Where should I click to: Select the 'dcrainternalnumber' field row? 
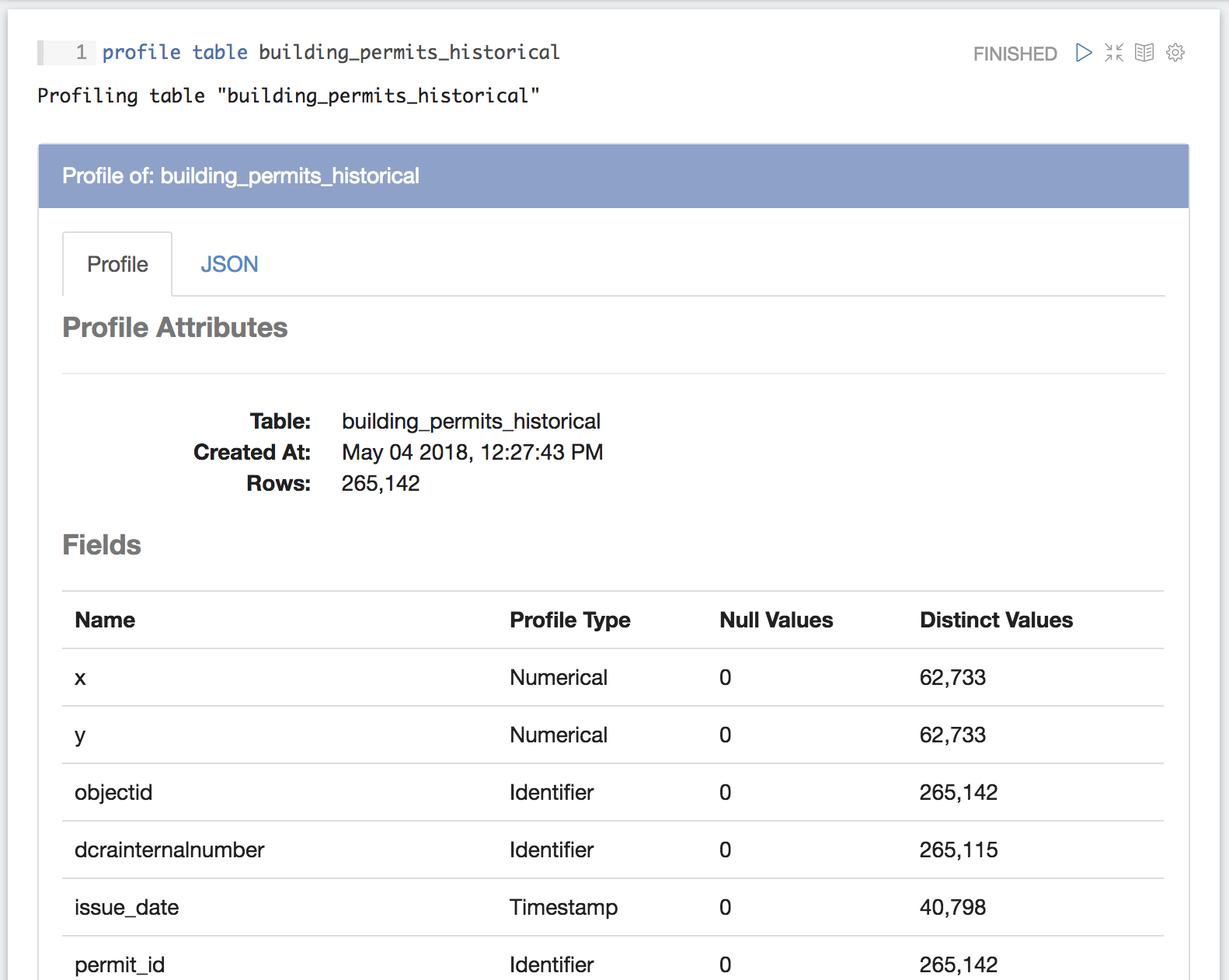pos(613,850)
